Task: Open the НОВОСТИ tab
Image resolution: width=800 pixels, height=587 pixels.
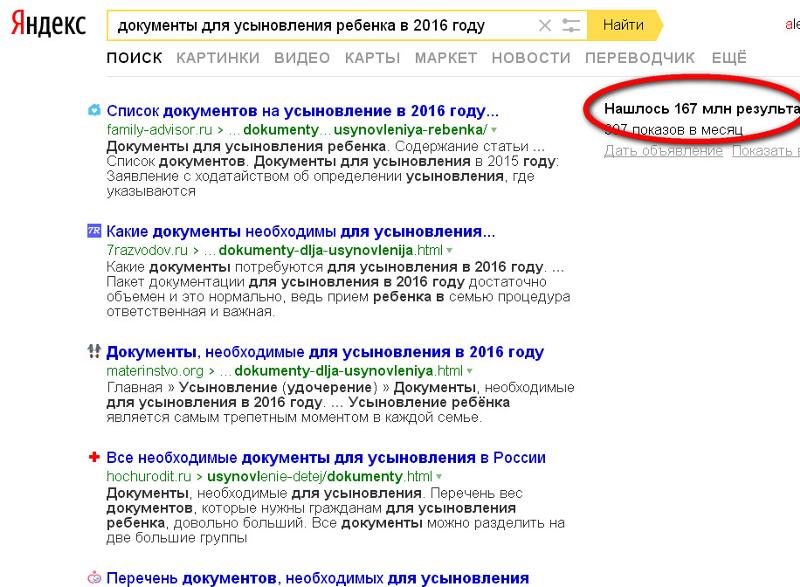Action: [x=531, y=58]
